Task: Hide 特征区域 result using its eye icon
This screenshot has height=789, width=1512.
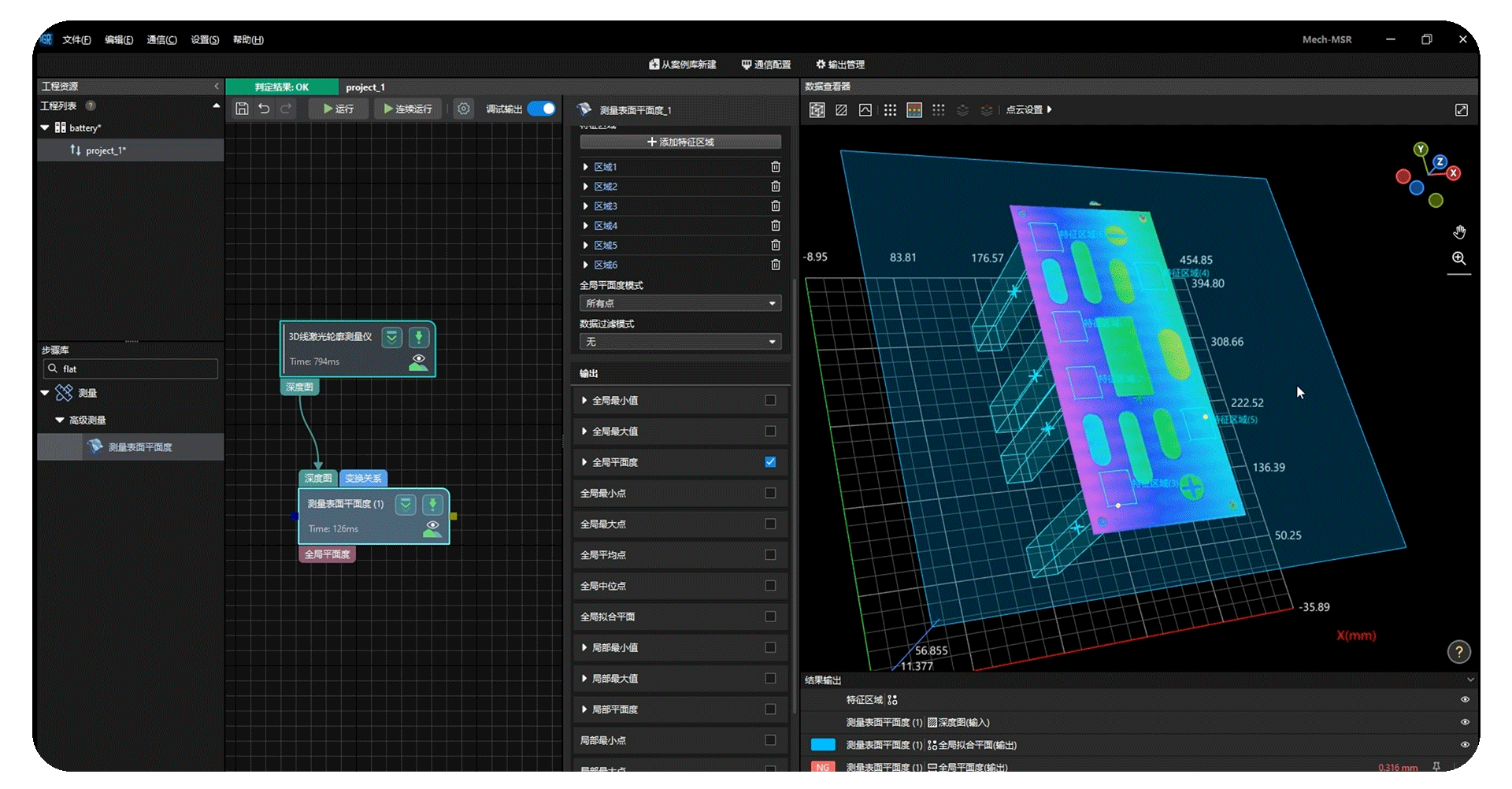Action: pyautogui.click(x=1465, y=699)
